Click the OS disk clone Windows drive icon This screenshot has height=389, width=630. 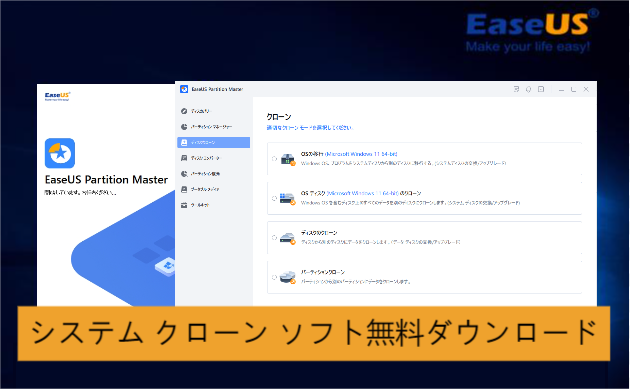tap(288, 199)
